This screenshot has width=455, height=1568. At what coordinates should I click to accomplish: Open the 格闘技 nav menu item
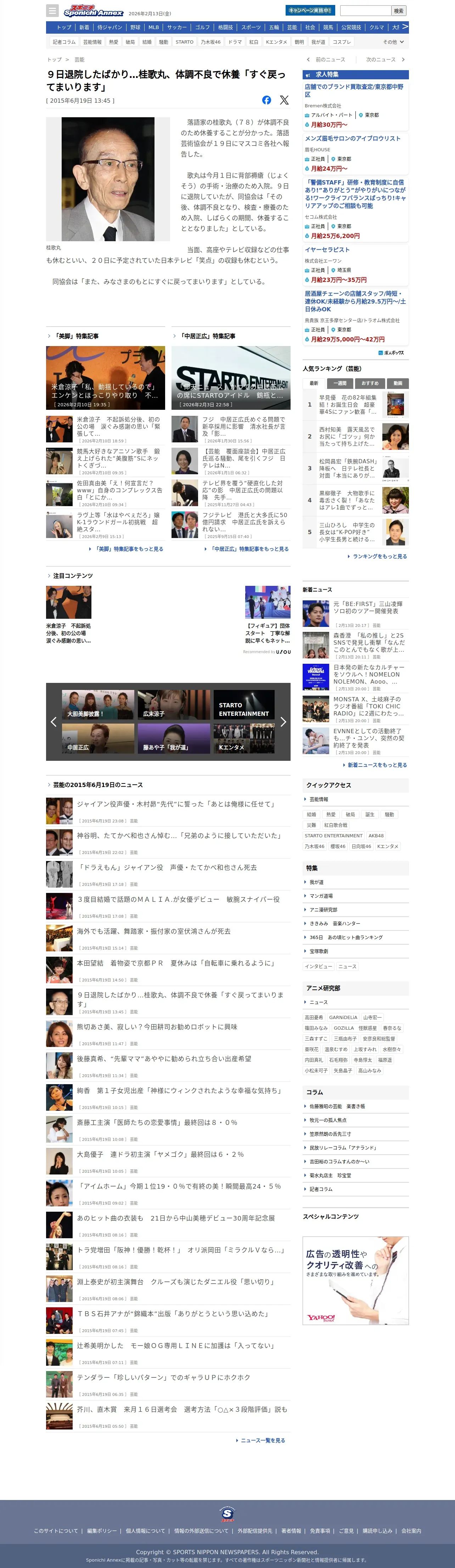coord(225,27)
